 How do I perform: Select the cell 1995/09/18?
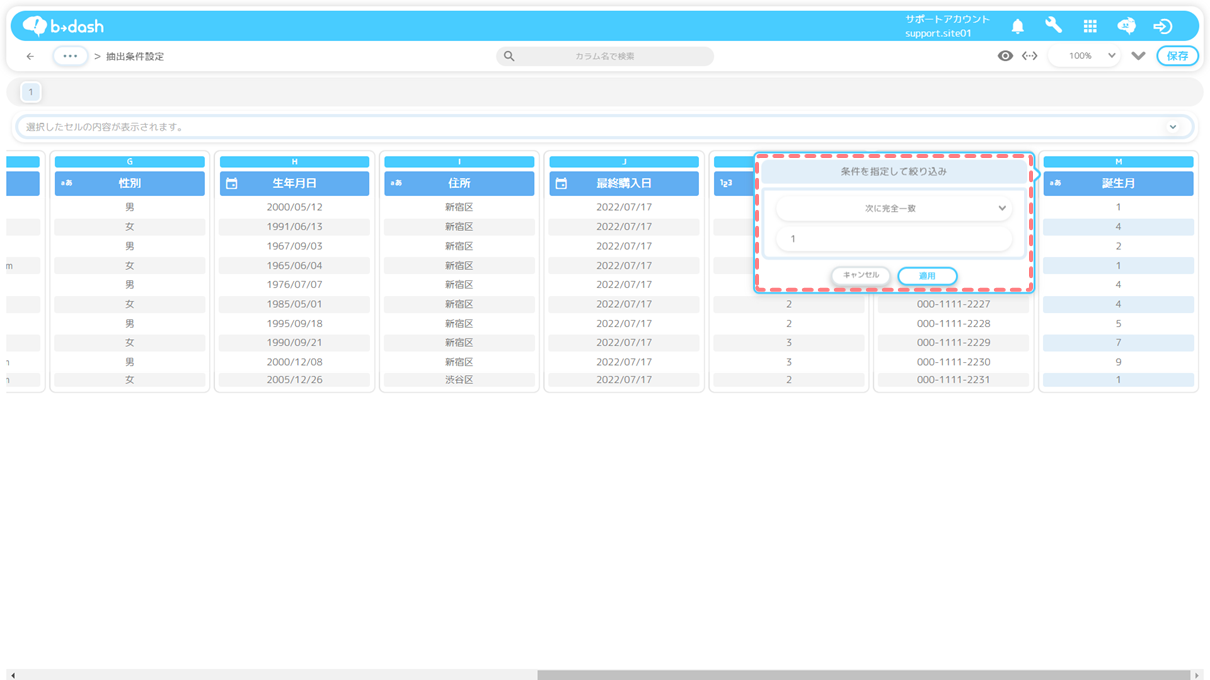click(x=294, y=324)
